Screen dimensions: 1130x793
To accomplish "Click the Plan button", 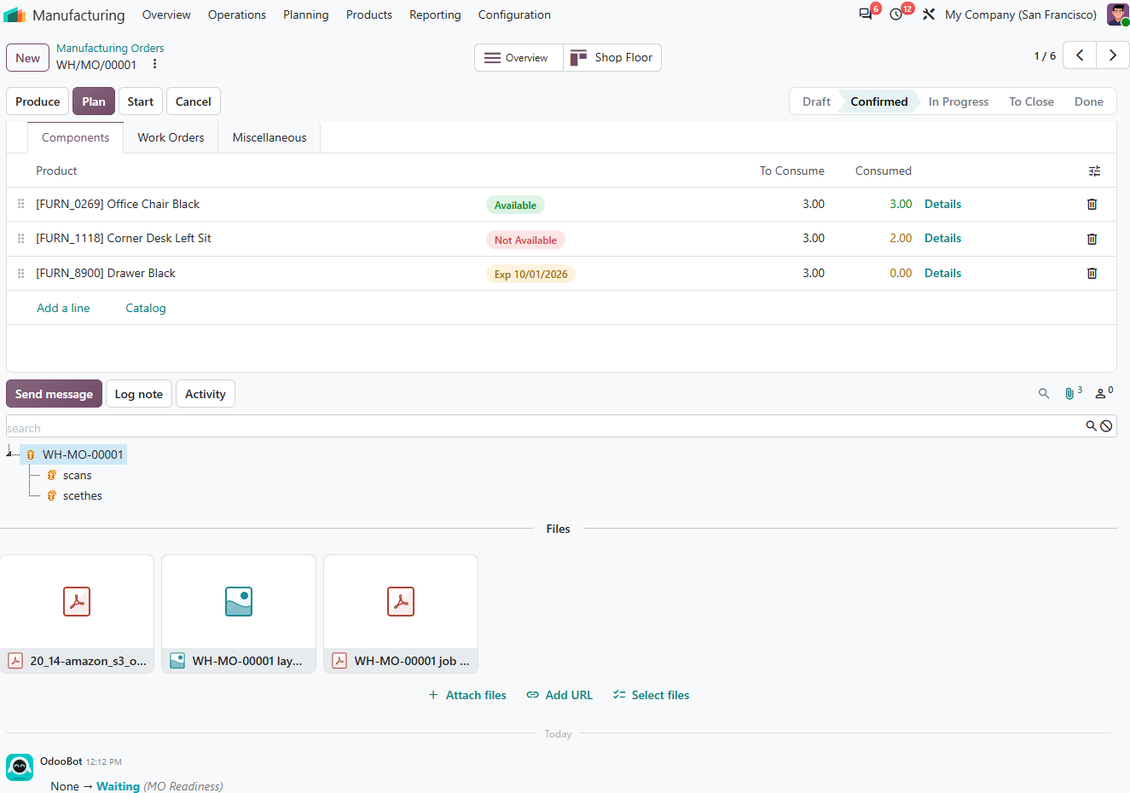I will click(x=94, y=102).
